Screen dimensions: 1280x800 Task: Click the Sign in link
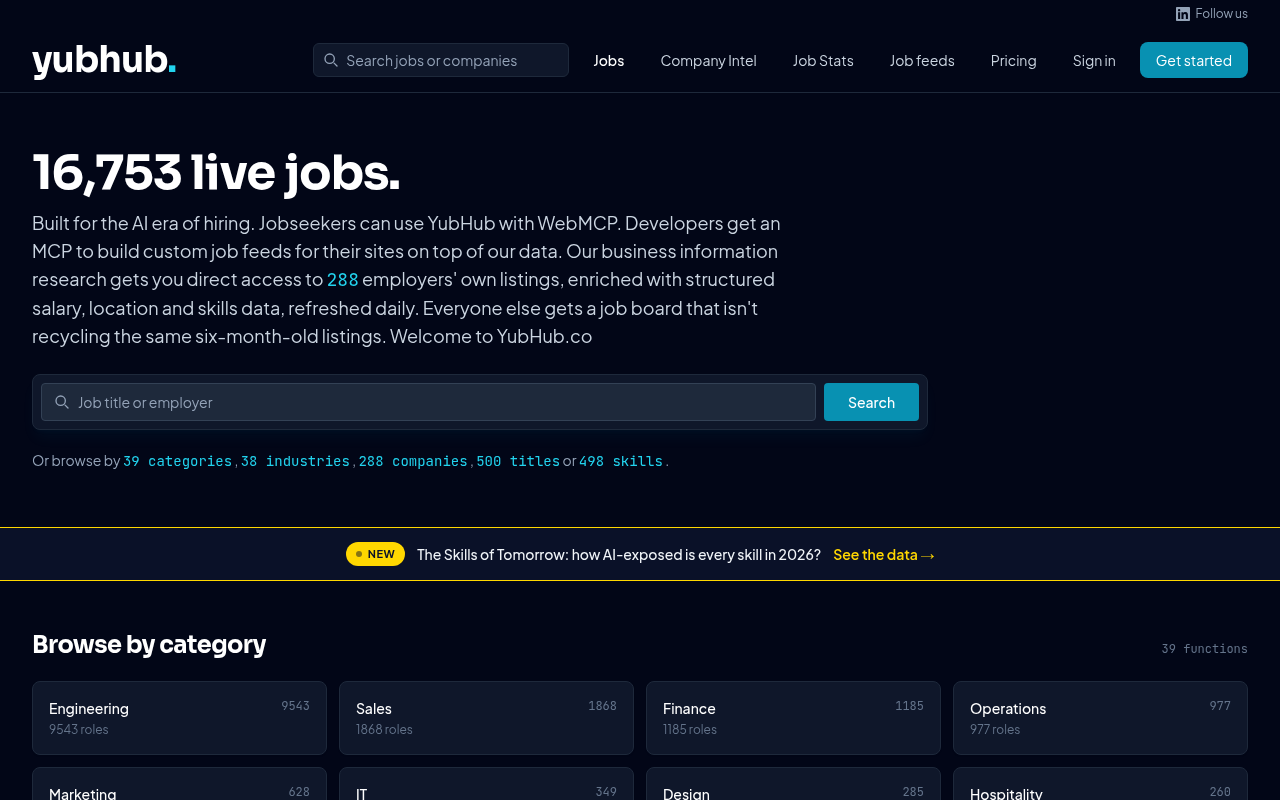[x=1094, y=60]
